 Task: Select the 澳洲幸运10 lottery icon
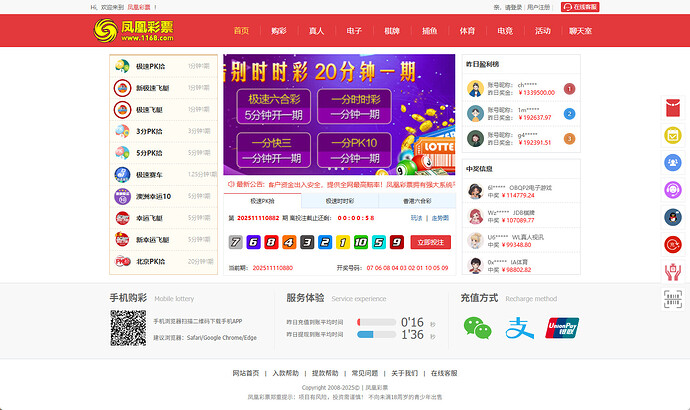tap(122, 196)
